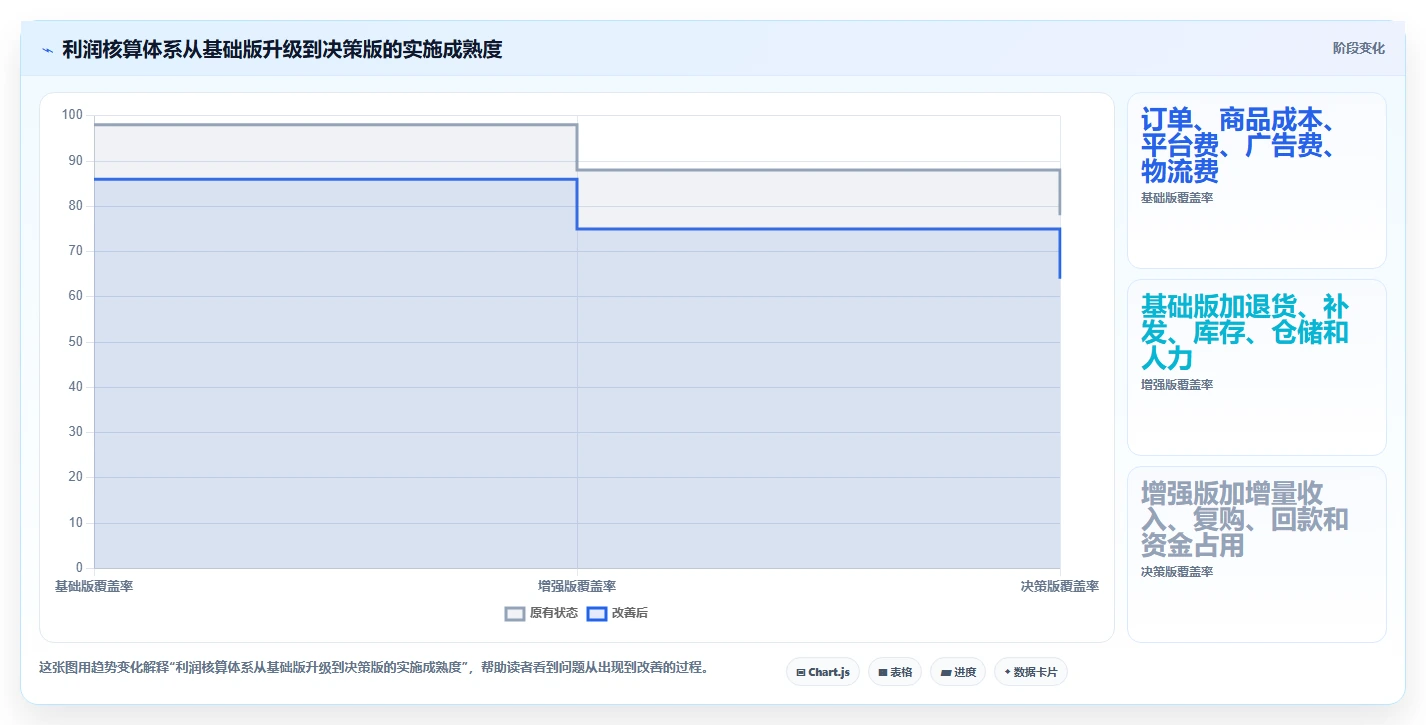
Task: Click the 基础版覆盖率 x-axis label
Action: pyautogui.click(x=94, y=587)
